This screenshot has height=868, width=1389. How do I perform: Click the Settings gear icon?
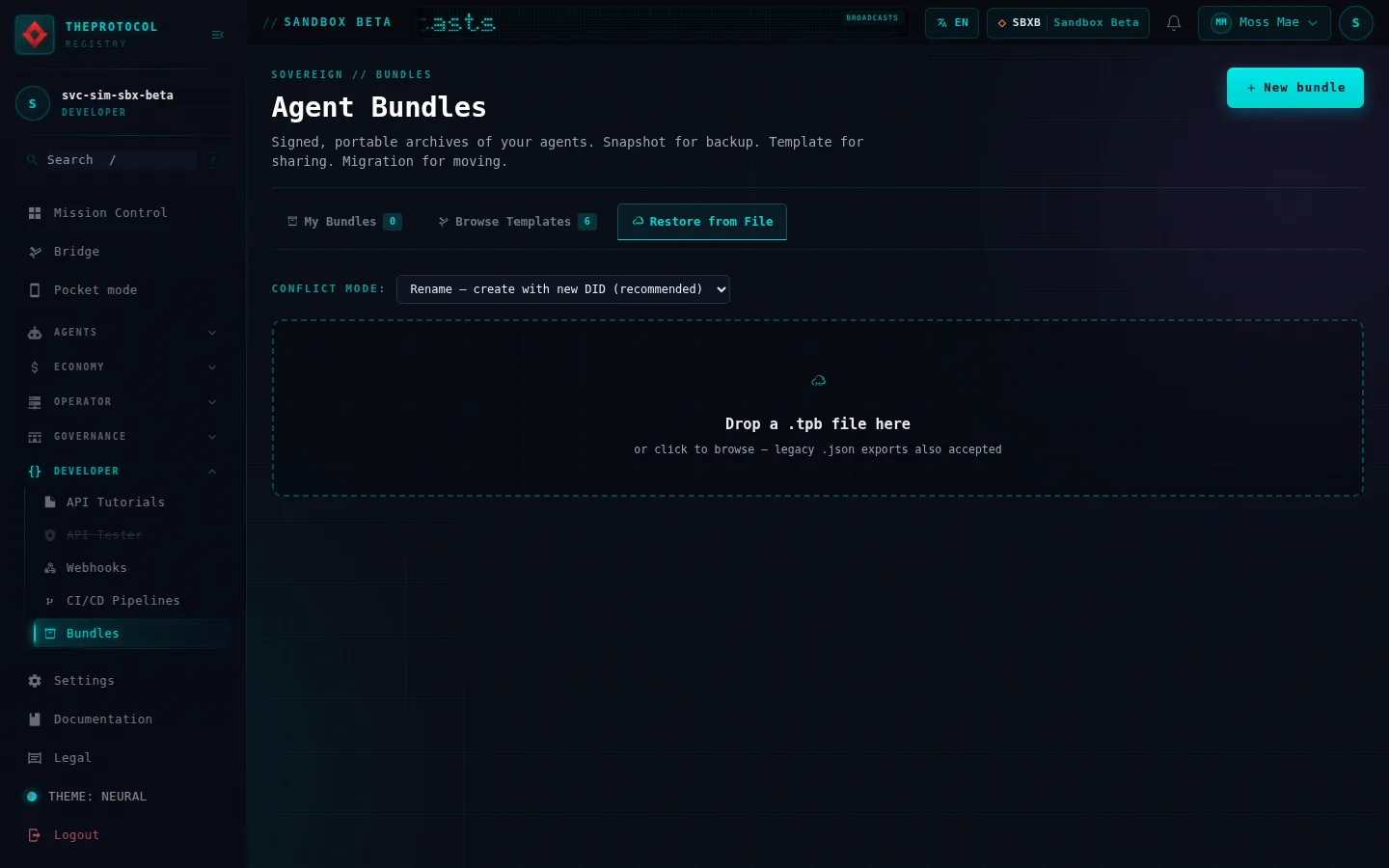tap(35, 681)
